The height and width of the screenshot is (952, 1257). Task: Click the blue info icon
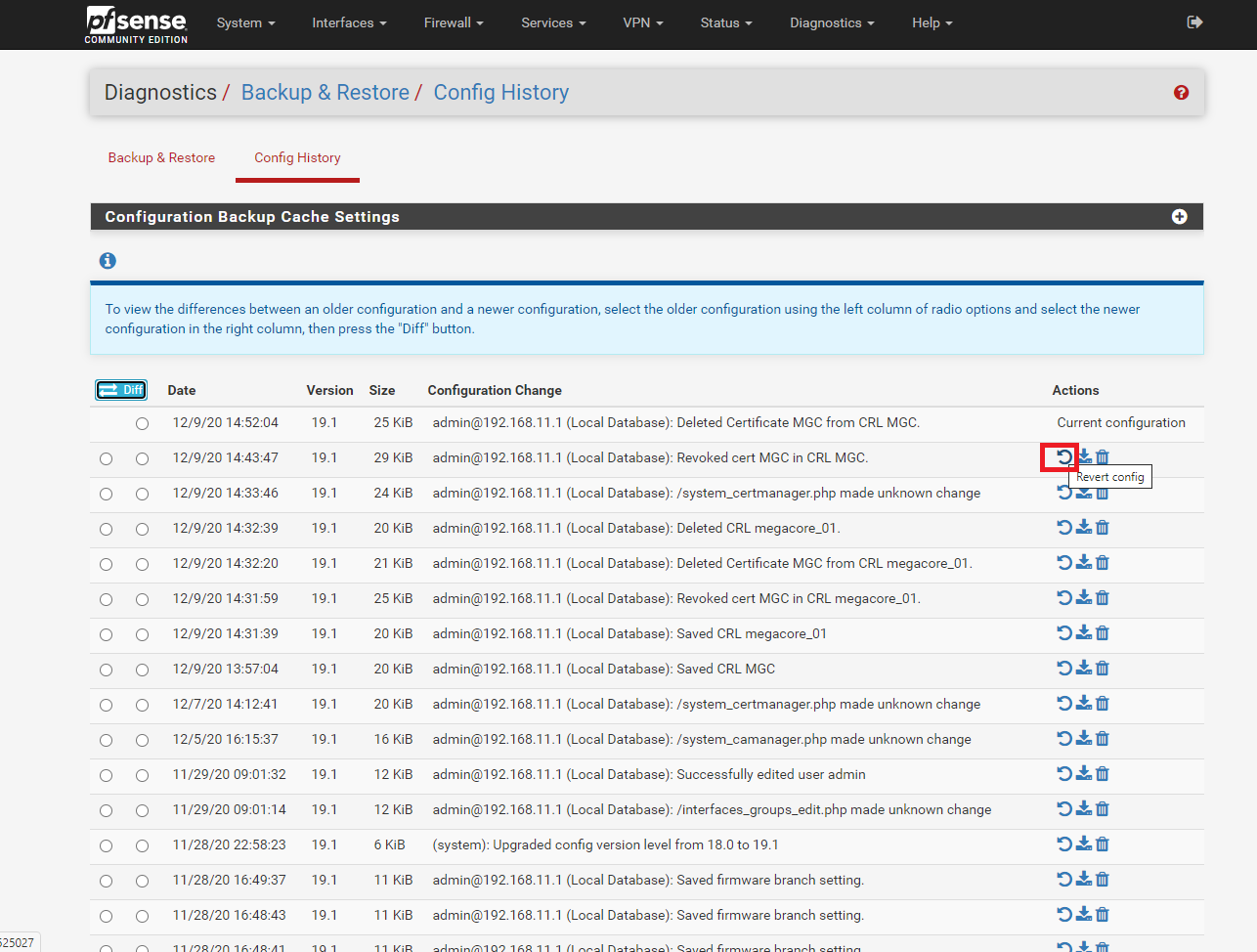tap(108, 260)
